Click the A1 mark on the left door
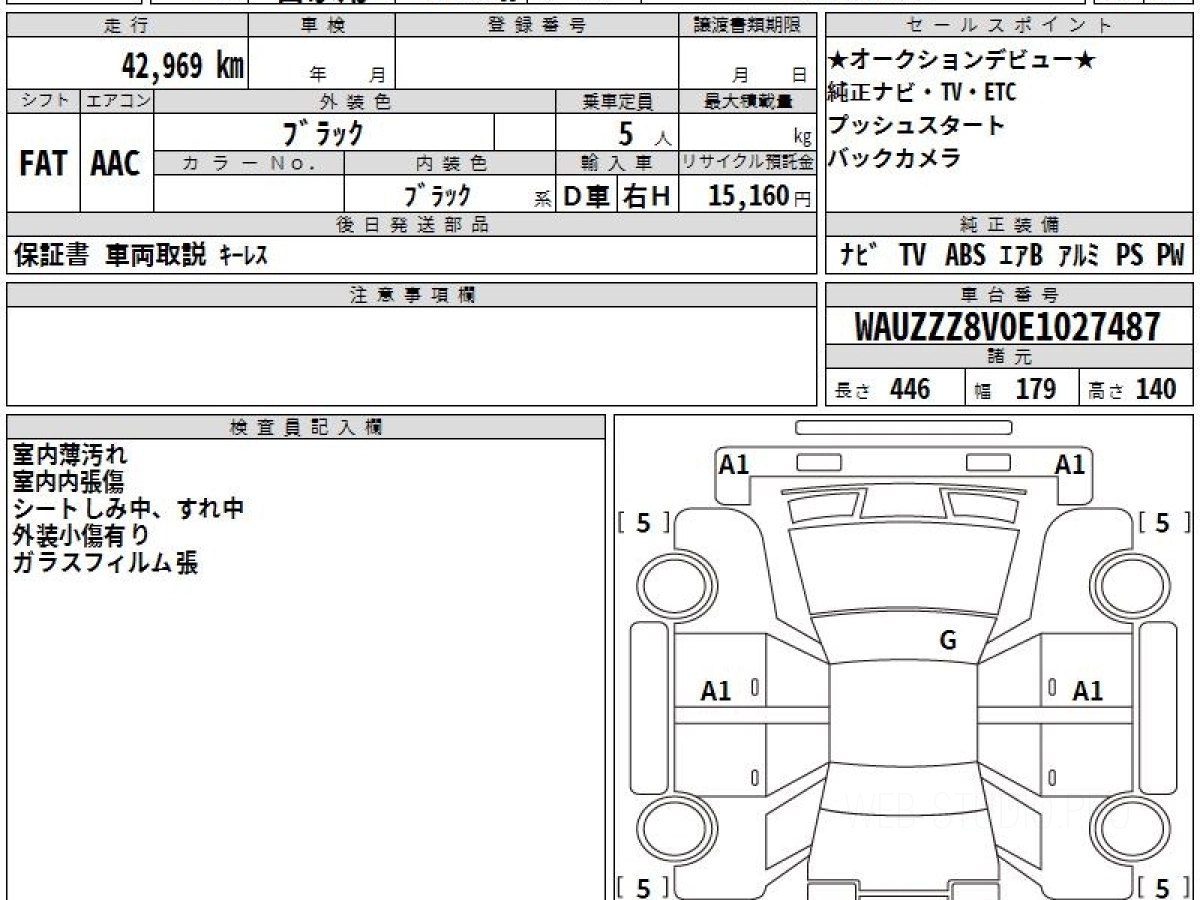The width and height of the screenshot is (1200, 900). tap(716, 691)
